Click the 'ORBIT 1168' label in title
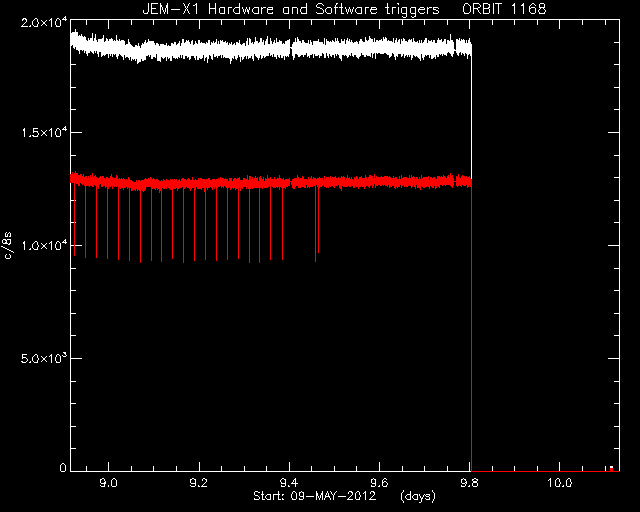Screen dimensions: 640x512 (x=504, y=9)
